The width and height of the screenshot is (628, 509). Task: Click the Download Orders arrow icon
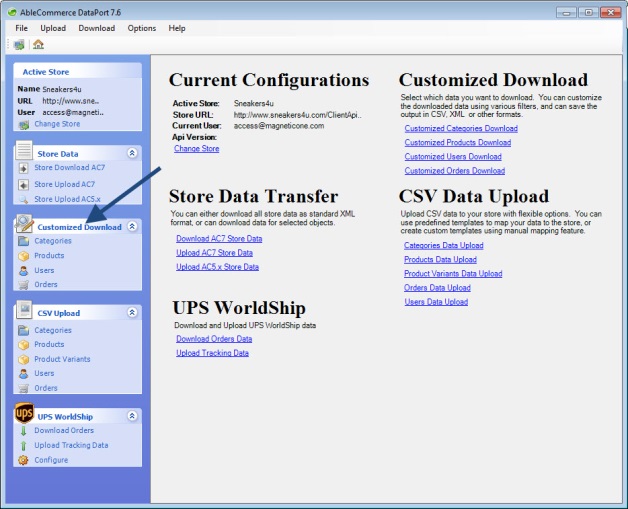pos(24,431)
